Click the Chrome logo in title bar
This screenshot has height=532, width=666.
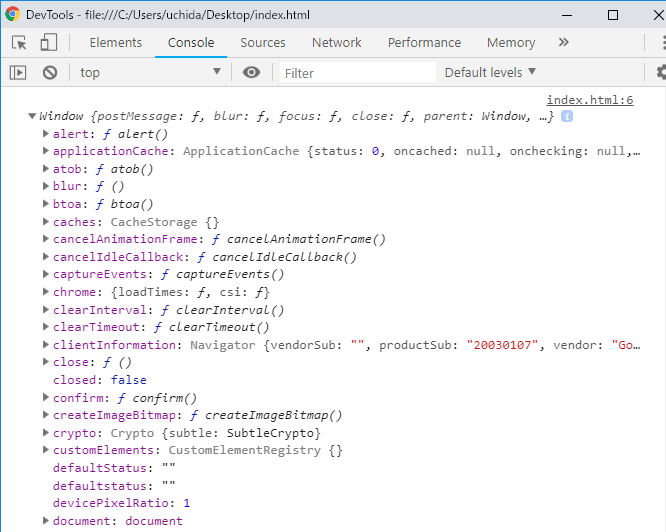(x=12, y=14)
